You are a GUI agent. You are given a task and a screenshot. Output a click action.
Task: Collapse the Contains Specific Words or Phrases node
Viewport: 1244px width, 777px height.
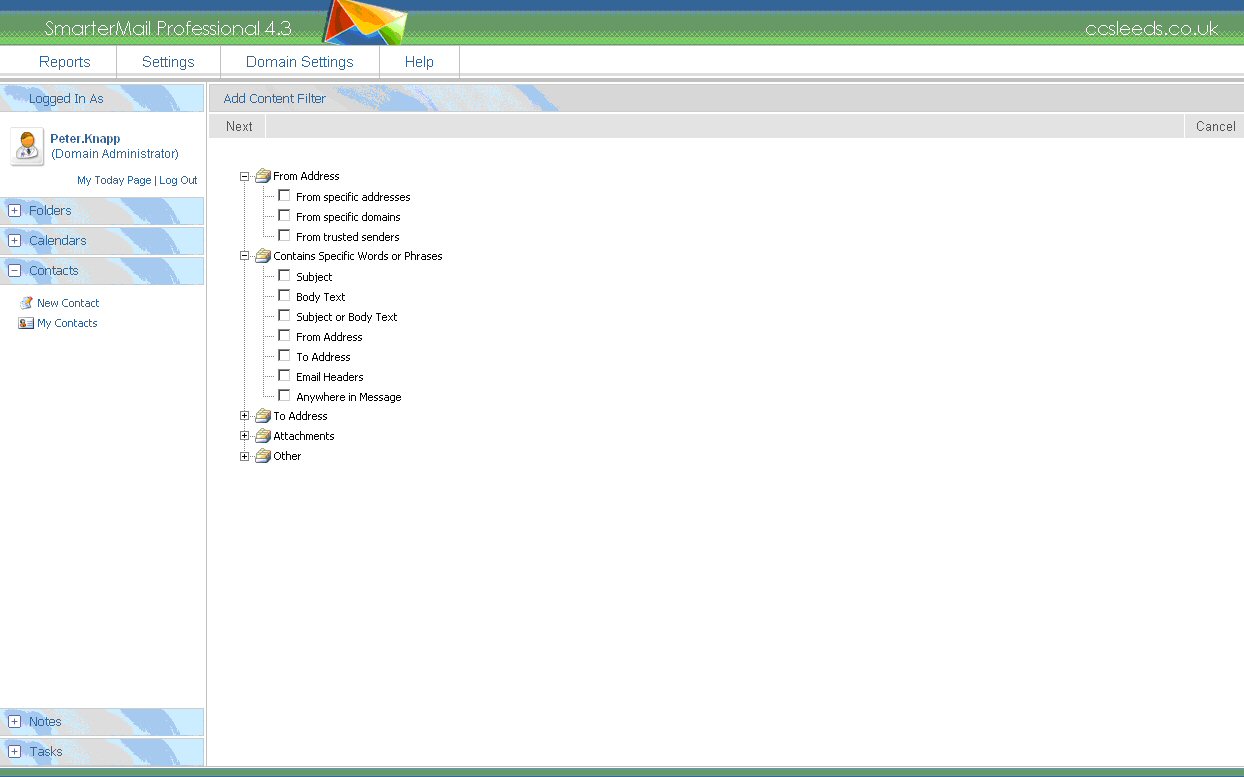244,256
